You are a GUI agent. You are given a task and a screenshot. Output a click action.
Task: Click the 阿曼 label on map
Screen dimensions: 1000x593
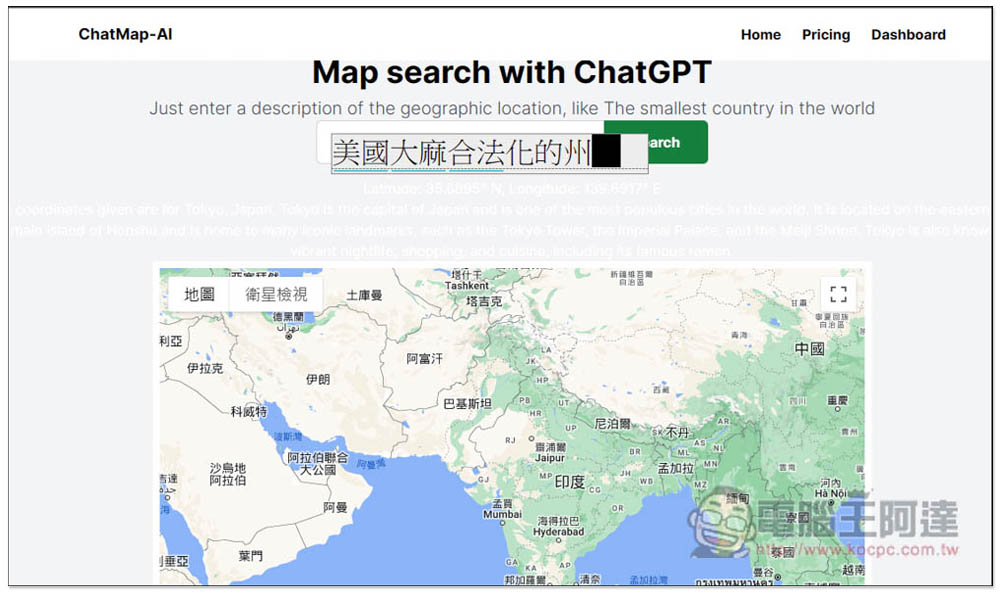(335, 507)
